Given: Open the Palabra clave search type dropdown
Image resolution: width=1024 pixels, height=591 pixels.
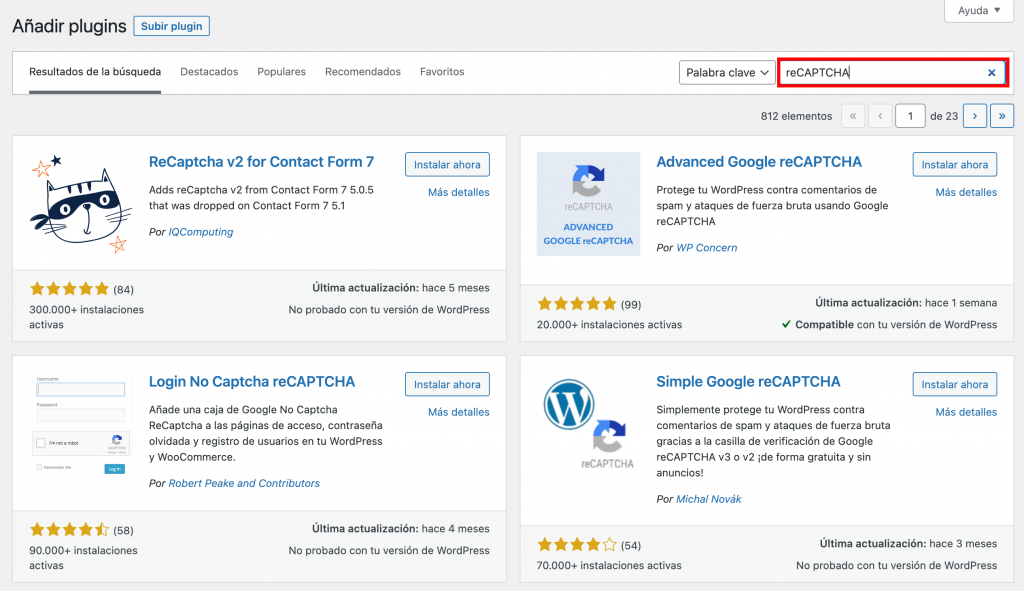Looking at the screenshot, I should (x=727, y=73).
